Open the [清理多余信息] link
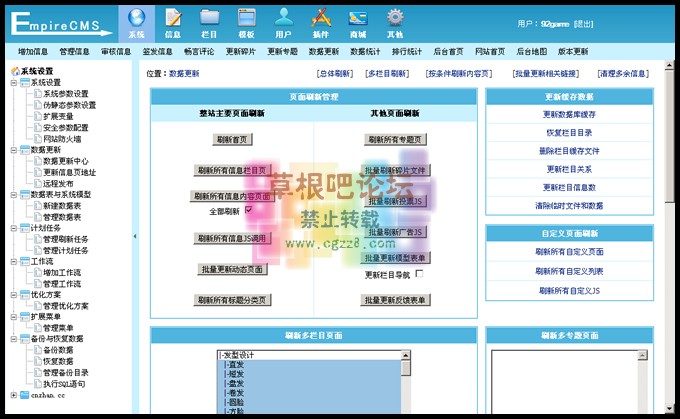Screen dimensions: 680x419 click(623, 74)
